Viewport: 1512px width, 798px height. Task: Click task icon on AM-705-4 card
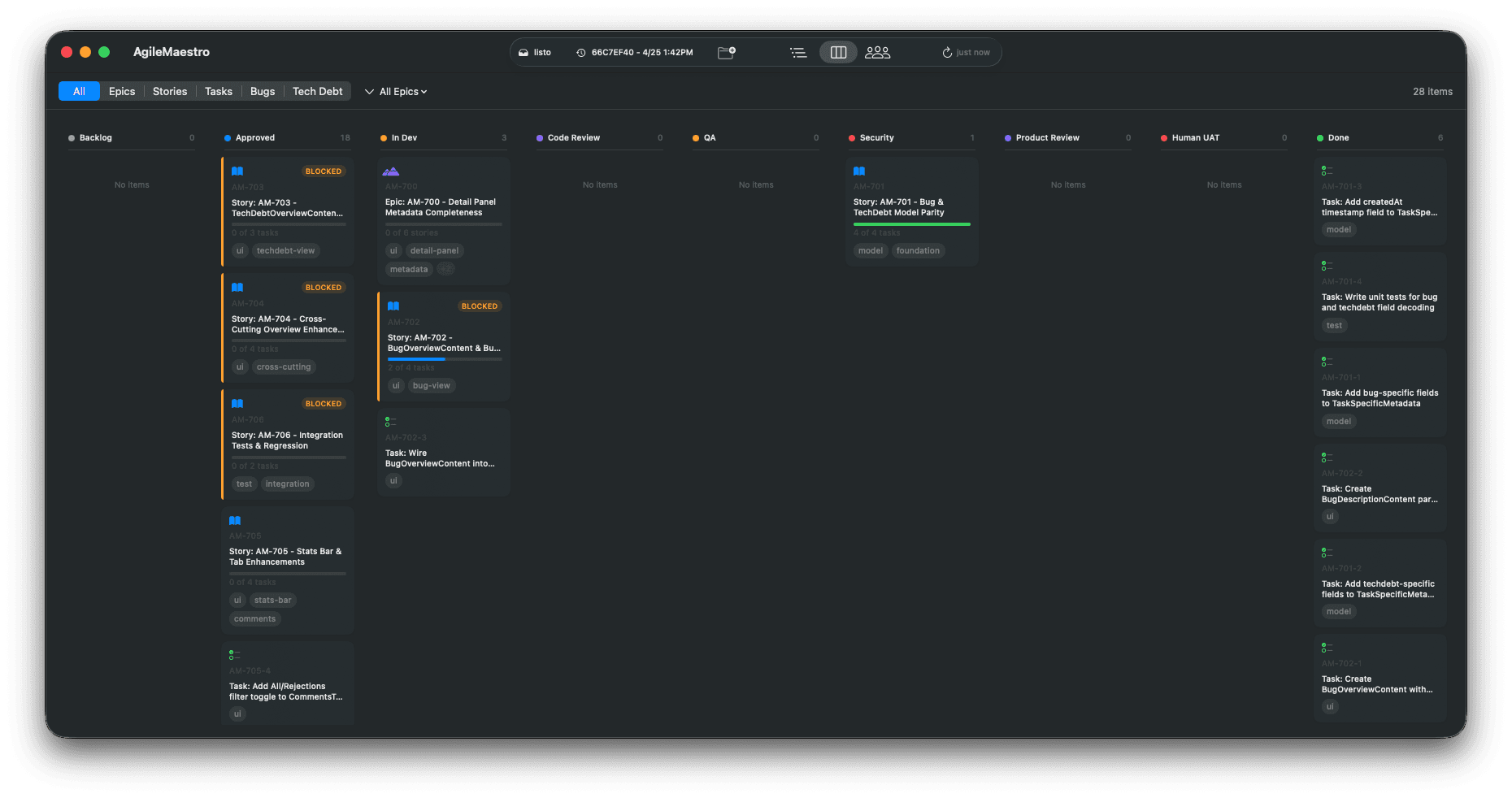[x=234, y=655]
